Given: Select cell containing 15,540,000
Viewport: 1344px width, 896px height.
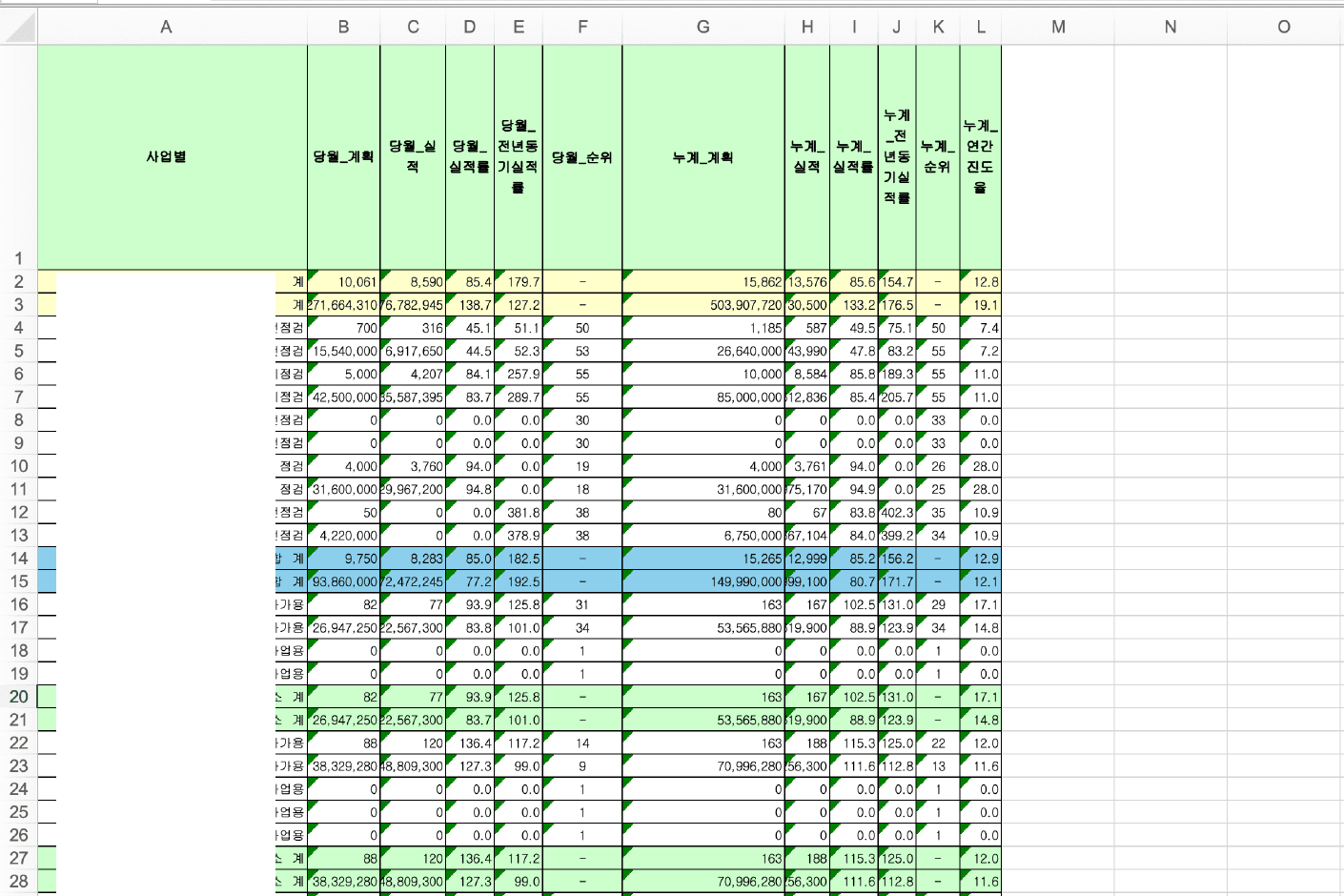Looking at the screenshot, I should pos(343,351).
